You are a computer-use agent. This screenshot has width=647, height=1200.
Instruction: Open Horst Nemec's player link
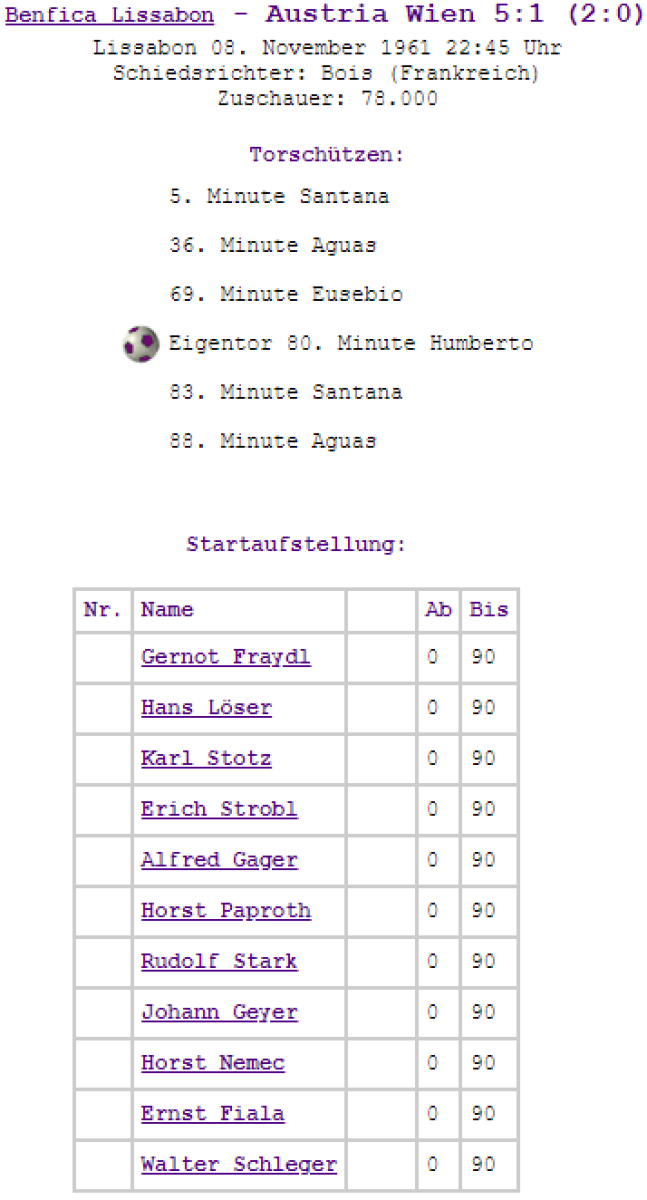pos(212,1063)
